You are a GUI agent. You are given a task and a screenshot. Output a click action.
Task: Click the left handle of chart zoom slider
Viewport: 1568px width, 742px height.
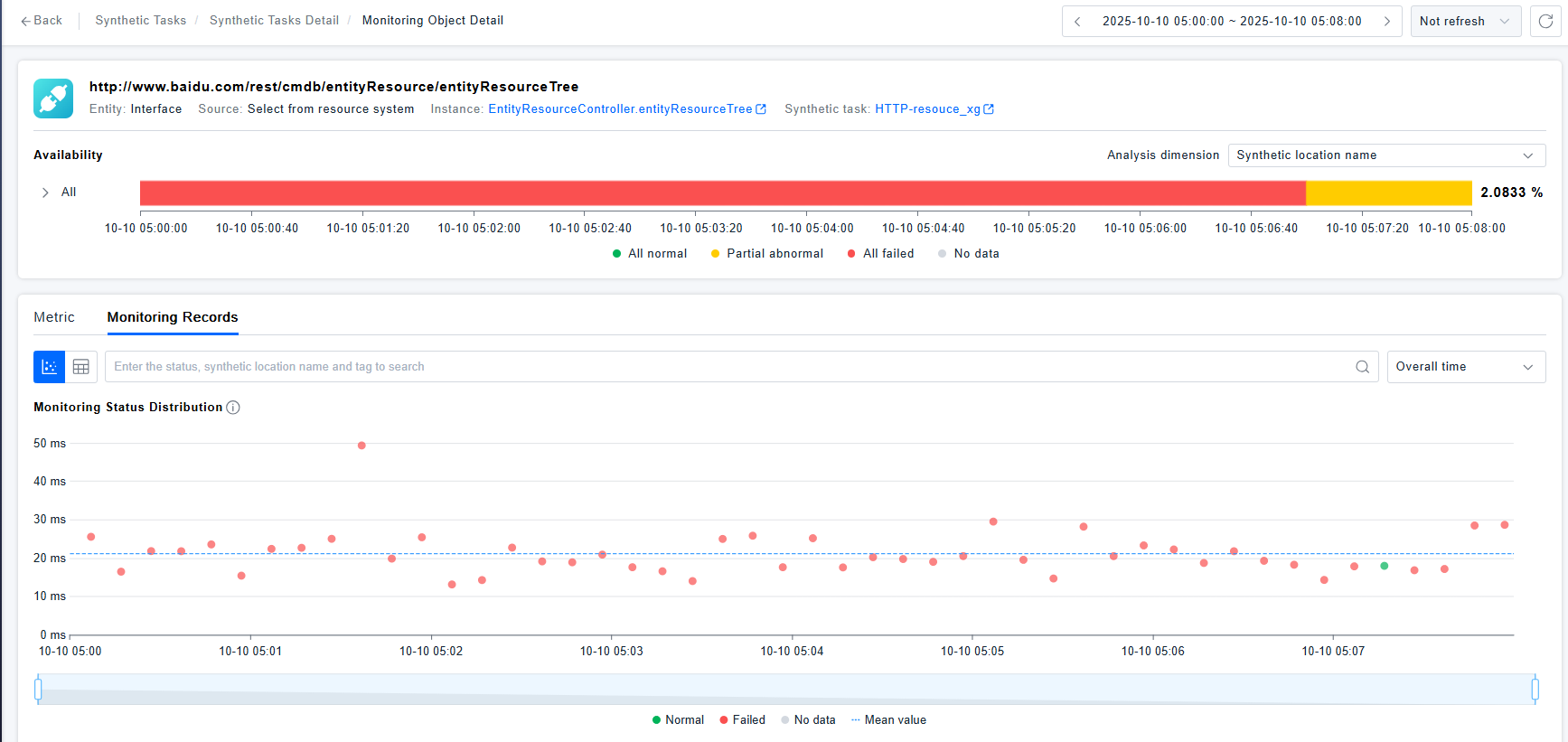click(38, 690)
